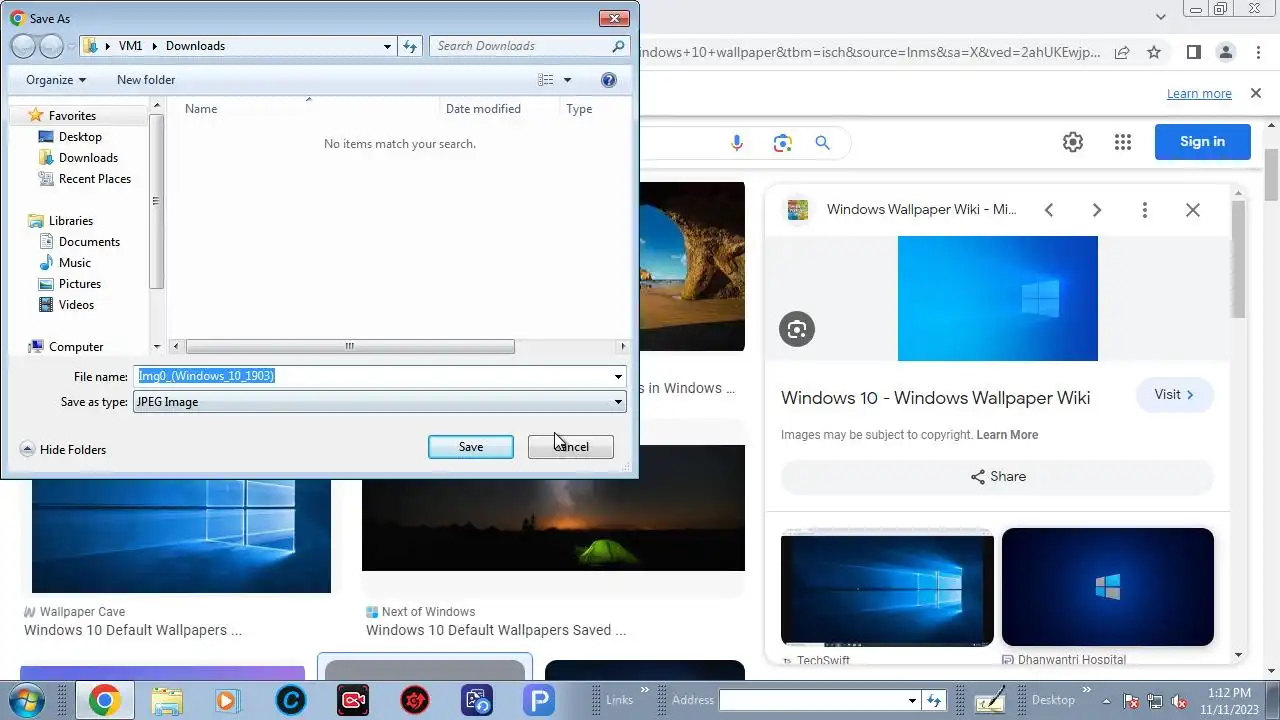
Task: Open the Windows Start button
Action: 27,700
